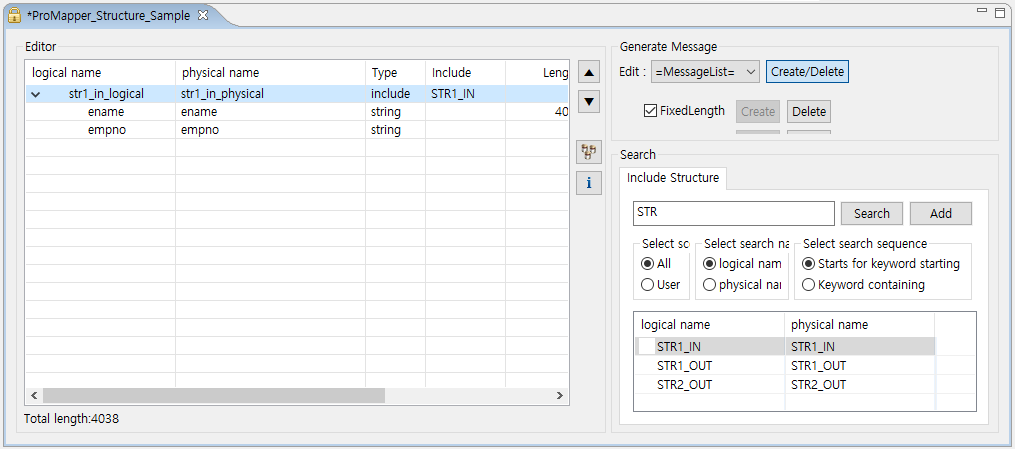
Task: Click the physical name column header in editor
Action: tap(271, 73)
